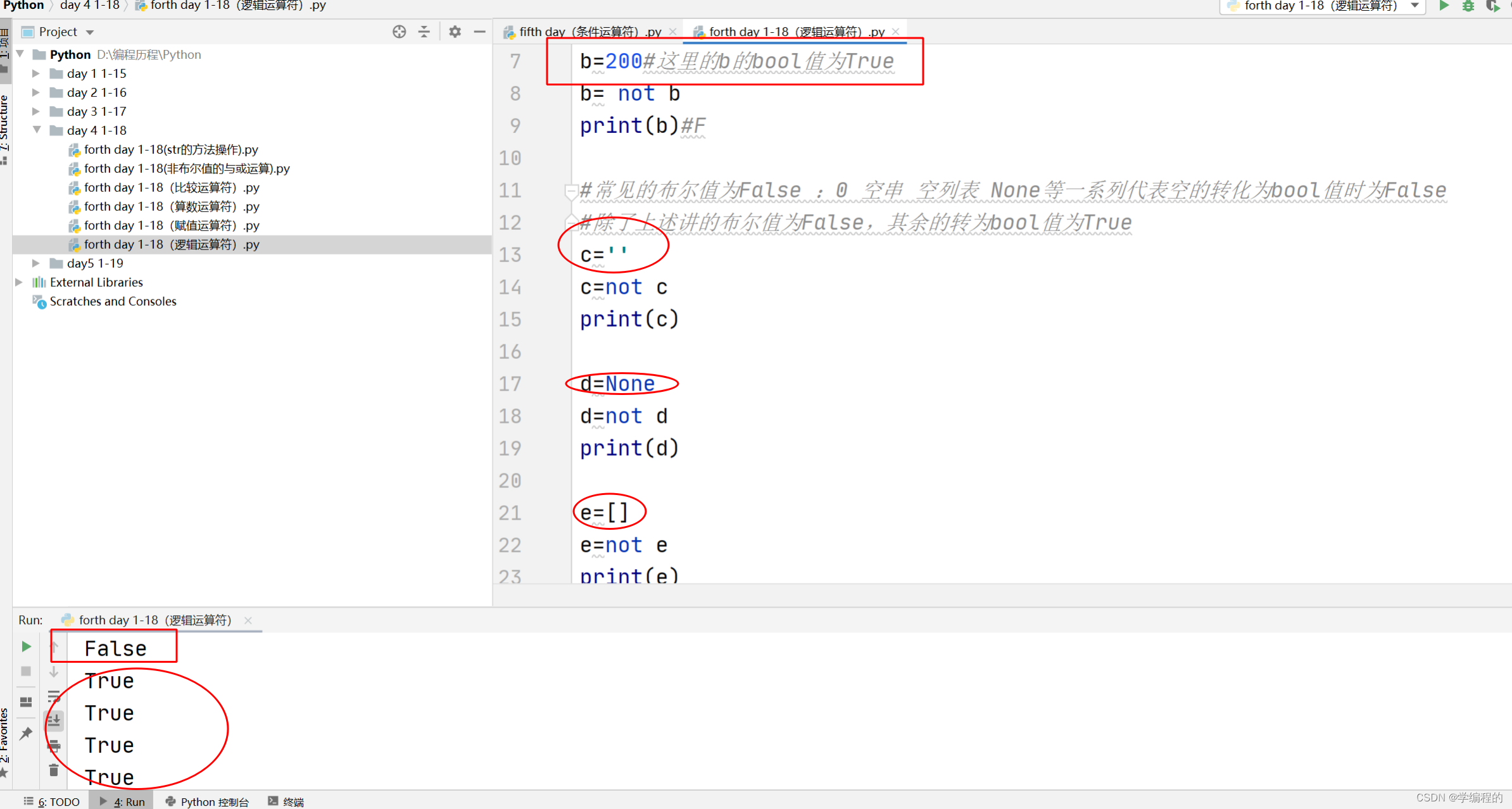Run the current configuration from toolbar
Image resolution: width=1512 pixels, height=809 pixels.
(x=1444, y=6)
